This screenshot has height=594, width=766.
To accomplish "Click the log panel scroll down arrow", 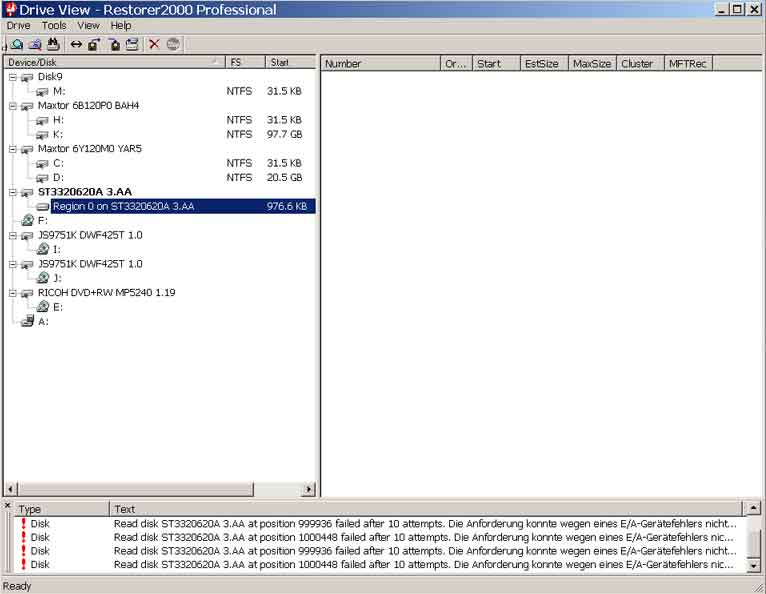I will [x=754, y=566].
